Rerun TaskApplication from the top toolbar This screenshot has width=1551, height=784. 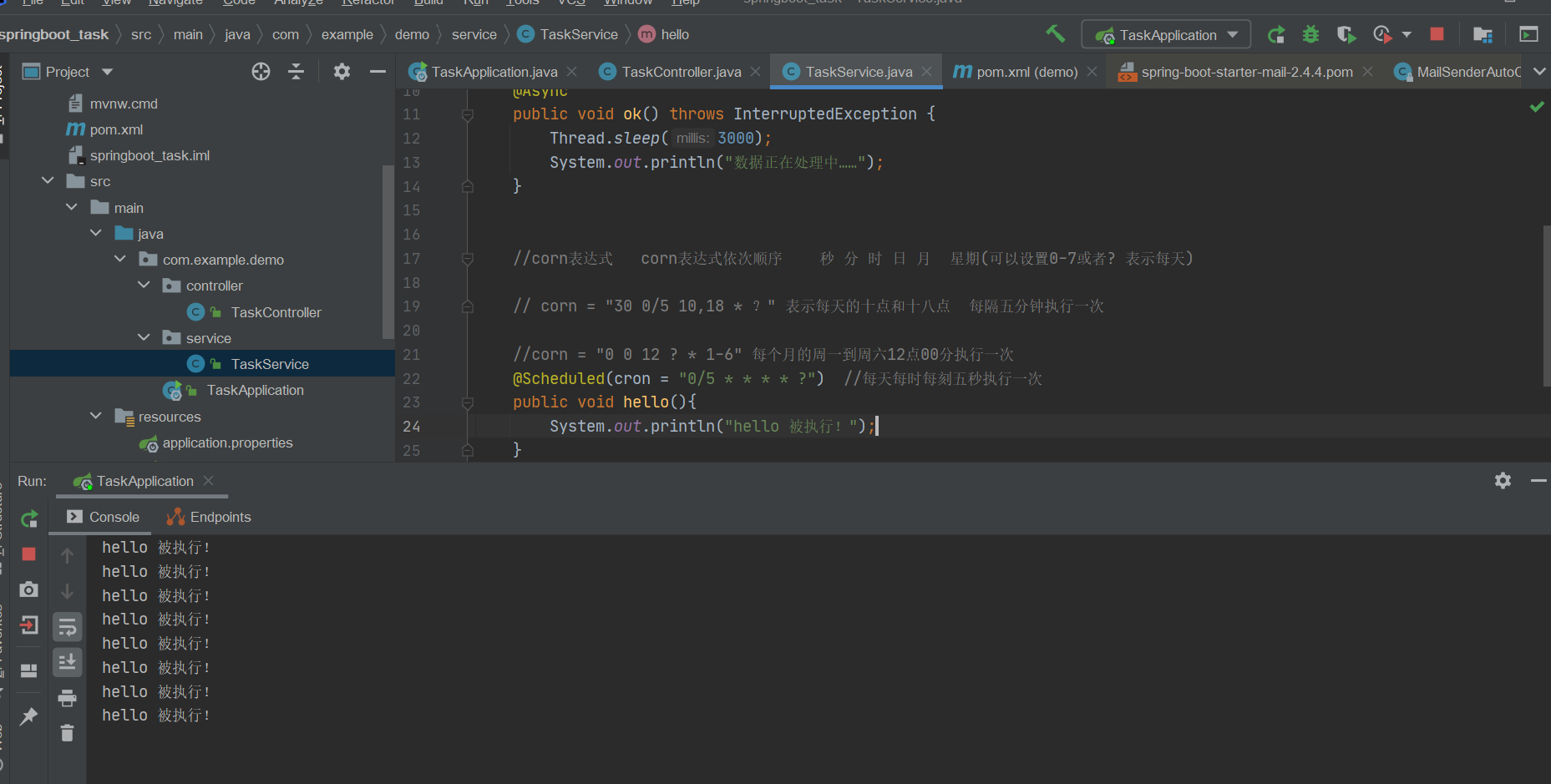pyautogui.click(x=1275, y=34)
